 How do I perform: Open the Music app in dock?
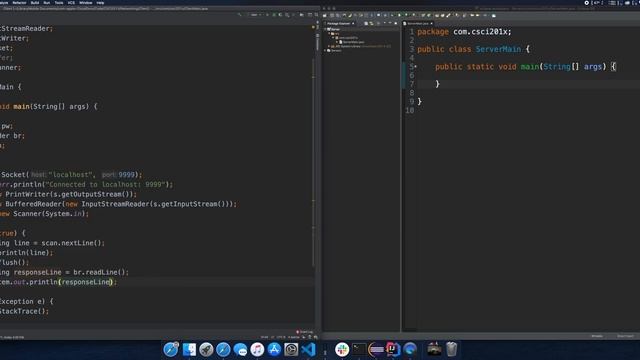(x=257, y=349)
